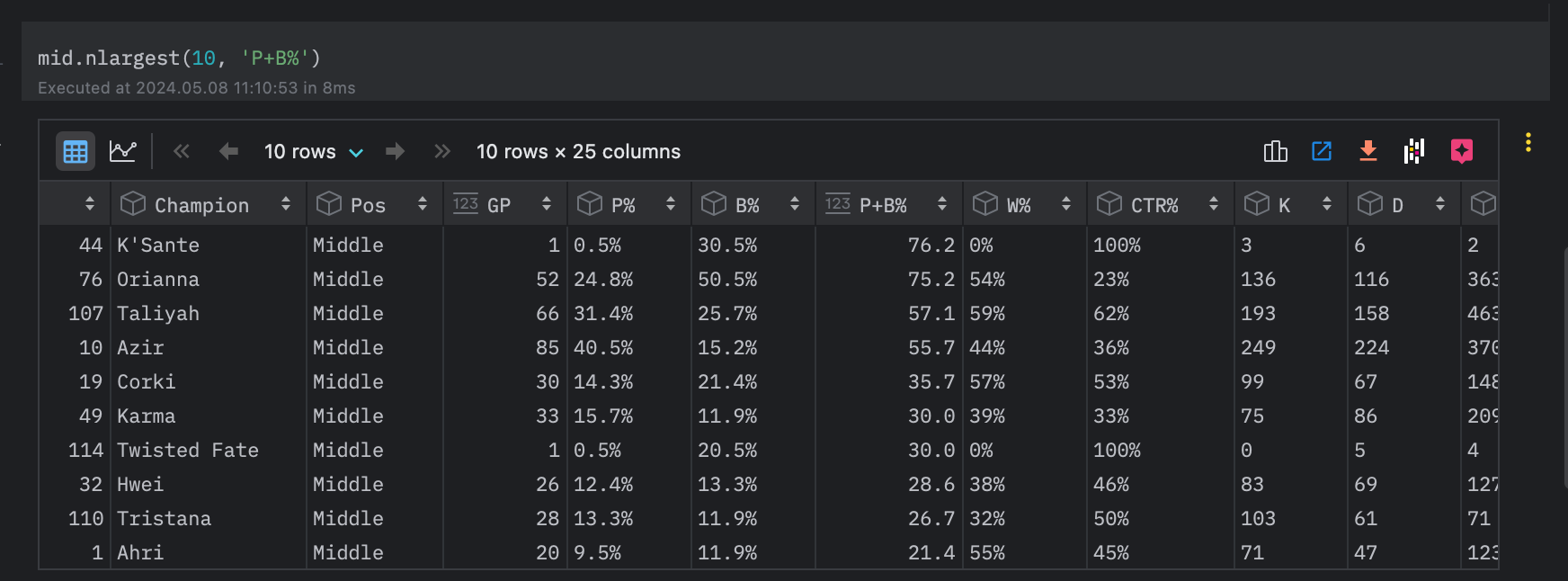Click the pink AI assistant sparkle icon
The height and width of the screenshot is (581, 1568).
pyautogui.click(x=1462, y=151)
